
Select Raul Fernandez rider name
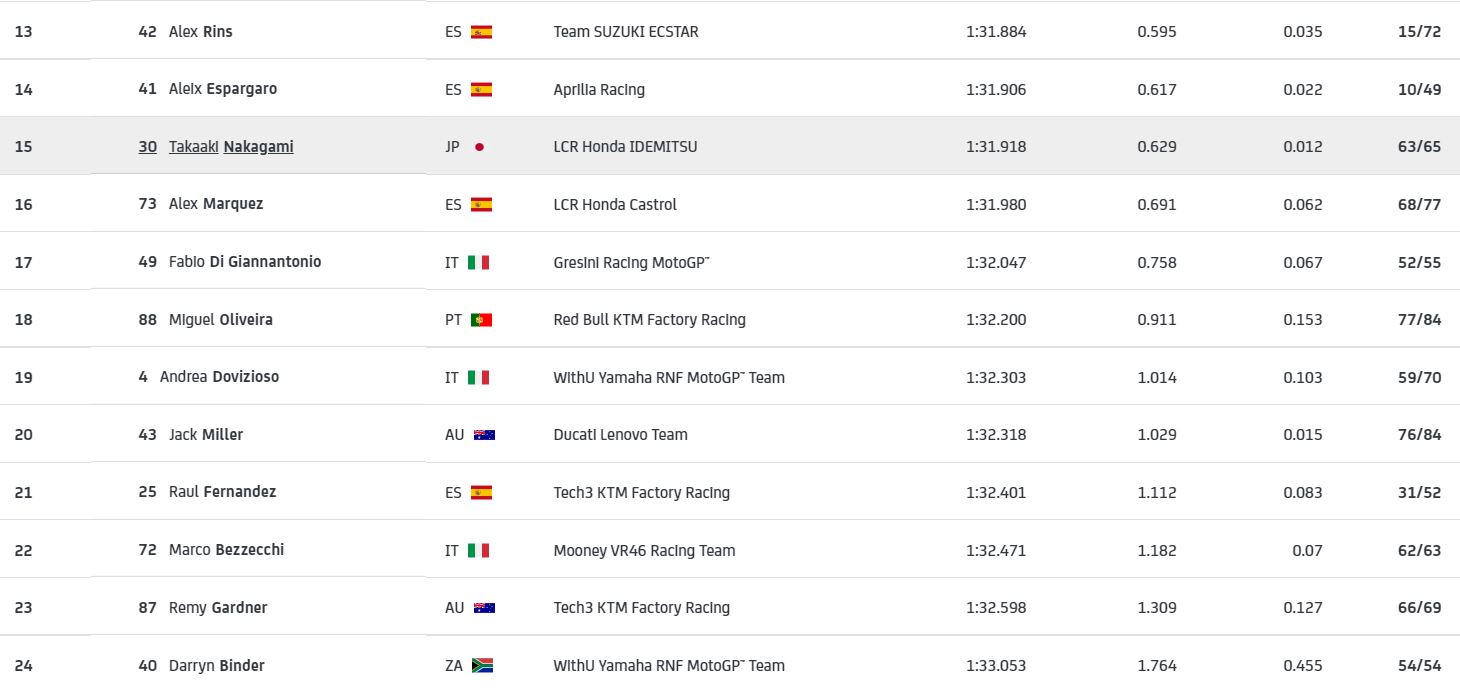[x=222, y=492]
